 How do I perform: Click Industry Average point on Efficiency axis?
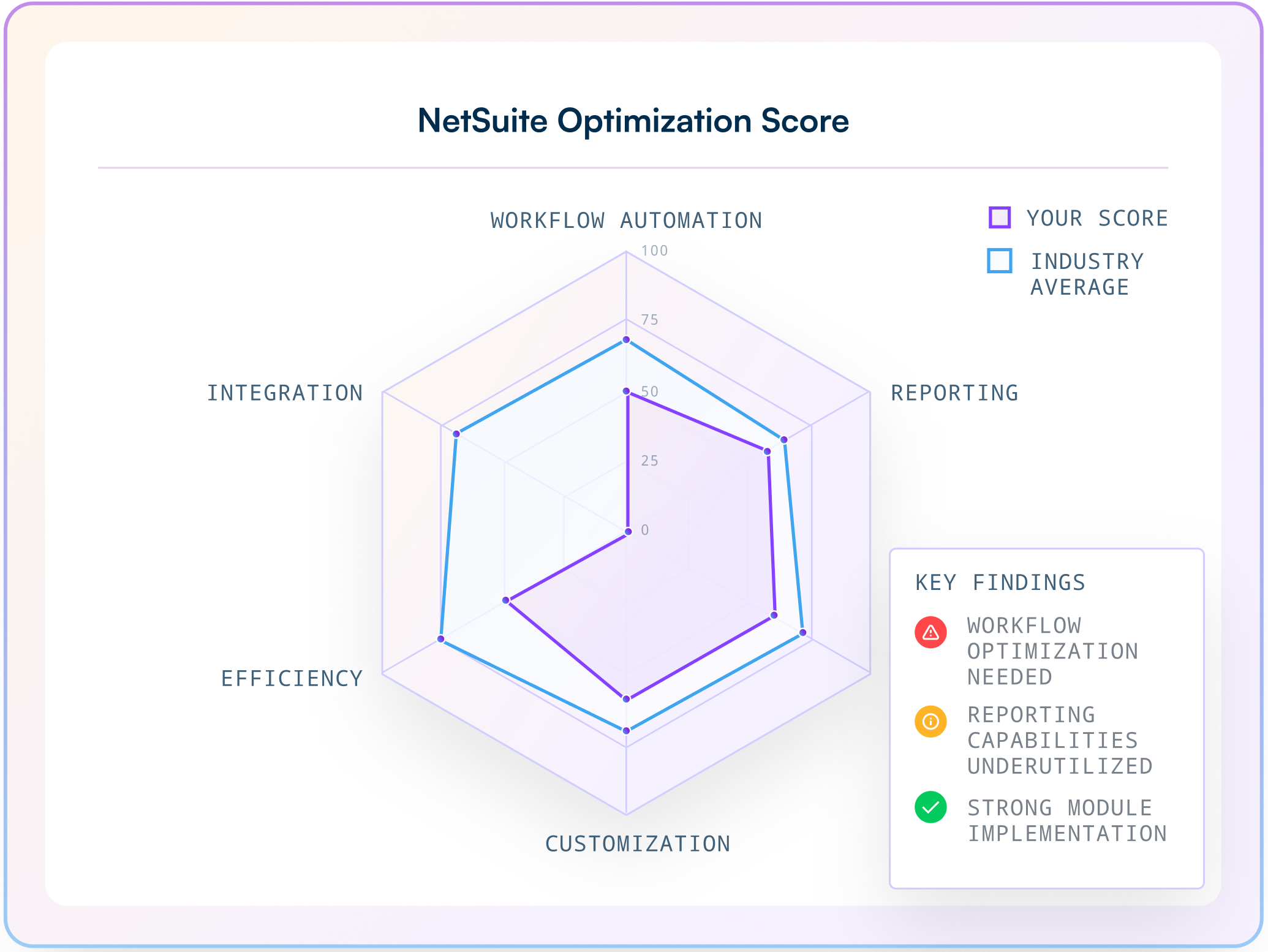point(440,639)
